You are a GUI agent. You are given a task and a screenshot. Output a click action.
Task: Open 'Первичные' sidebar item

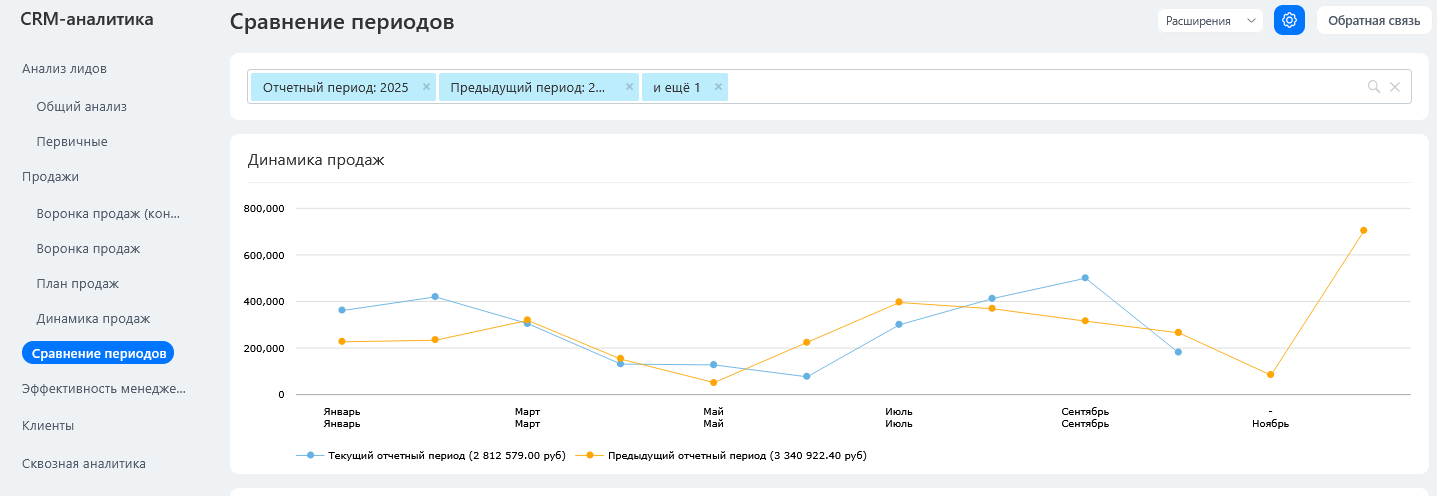click(x=72, y=142)
